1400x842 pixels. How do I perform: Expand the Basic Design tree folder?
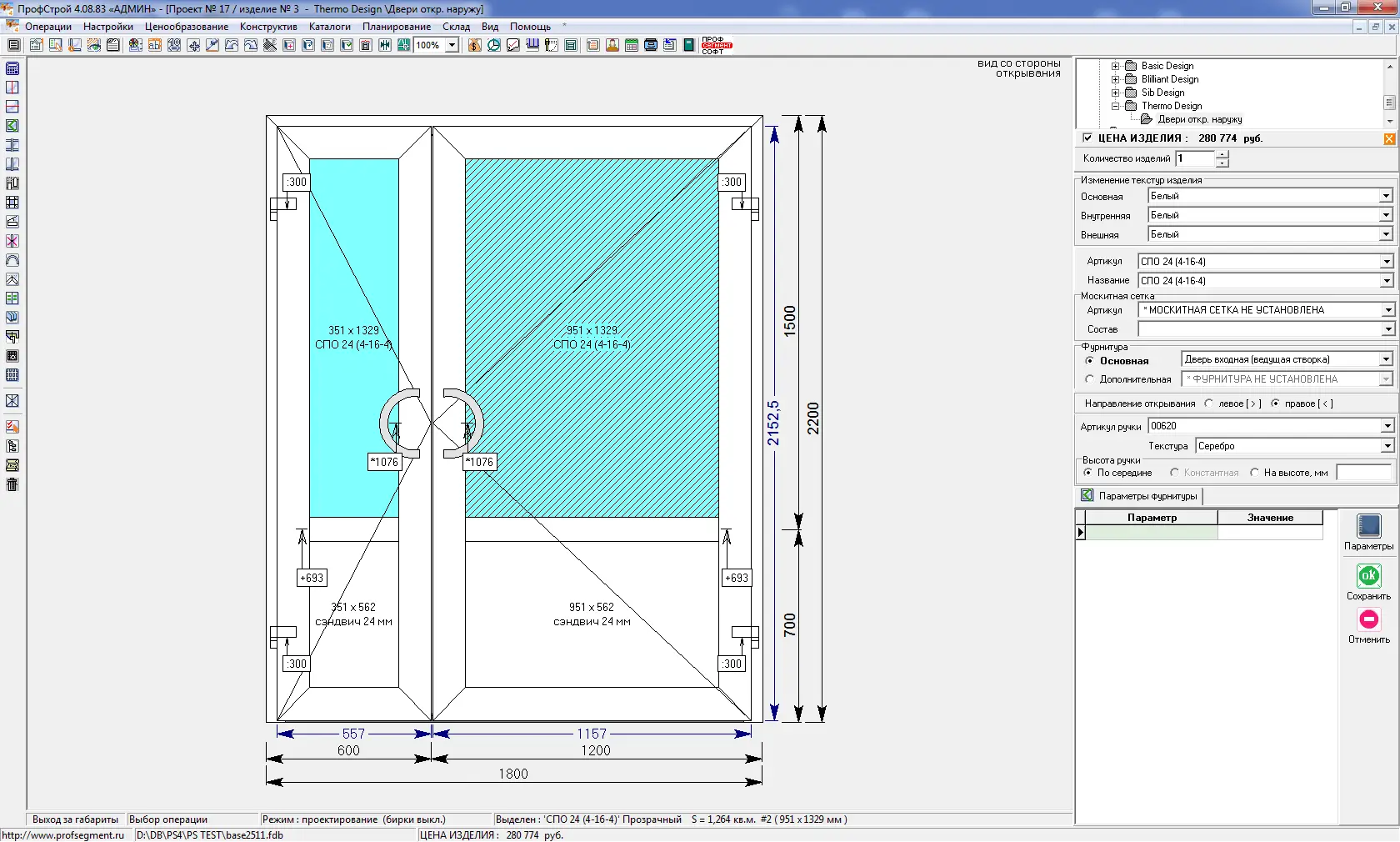pyautogui.click(x=1116, y=66)
